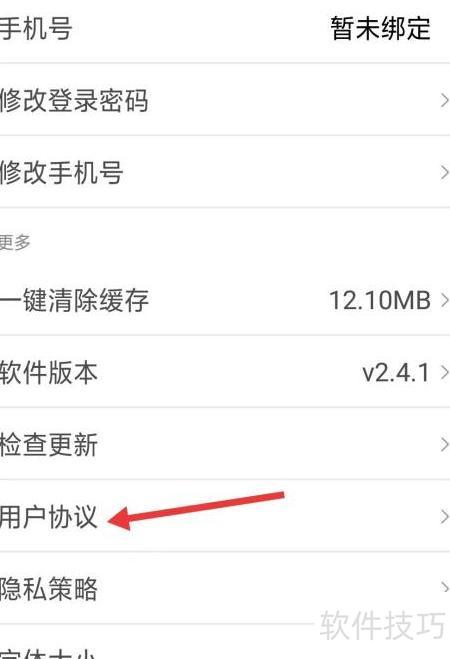Open the 用户协议 agreement page

coord(225,516)
